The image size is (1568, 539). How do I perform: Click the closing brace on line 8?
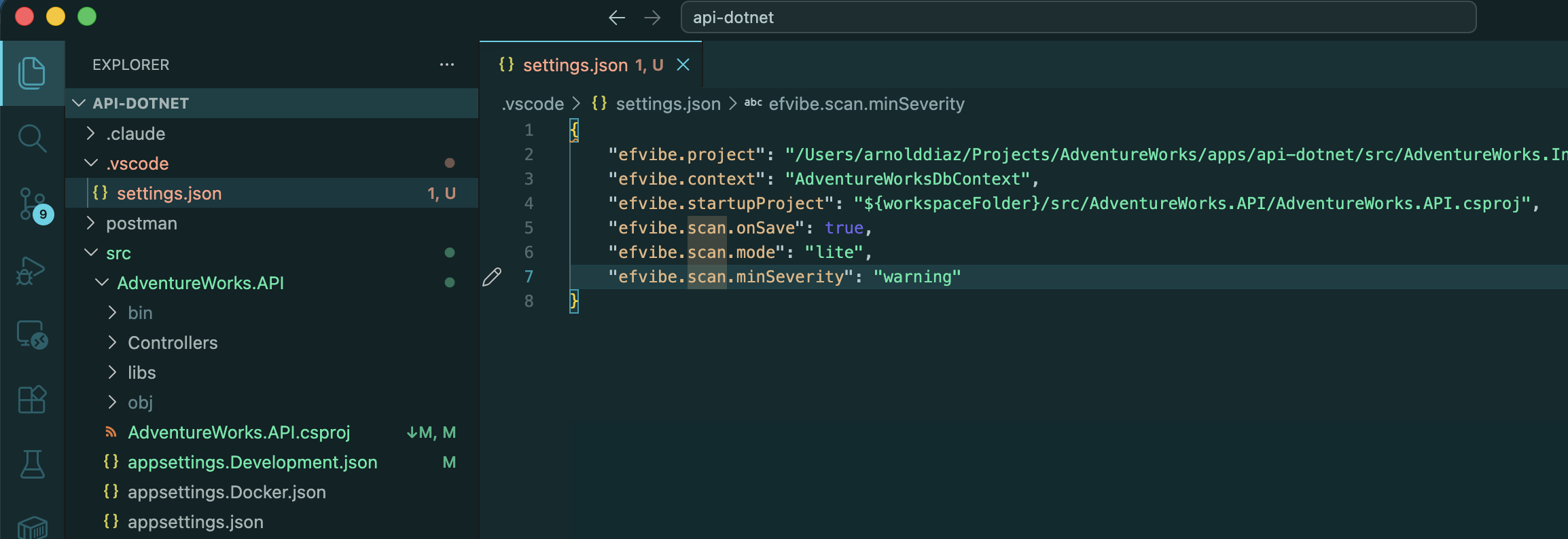[x=574, y=301]
